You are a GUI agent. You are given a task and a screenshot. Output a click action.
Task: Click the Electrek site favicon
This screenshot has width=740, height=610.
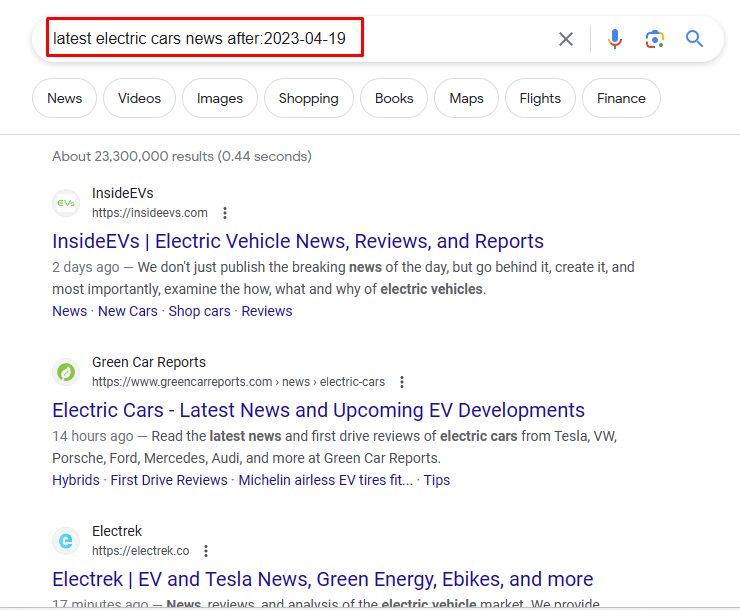coord(66,541)
